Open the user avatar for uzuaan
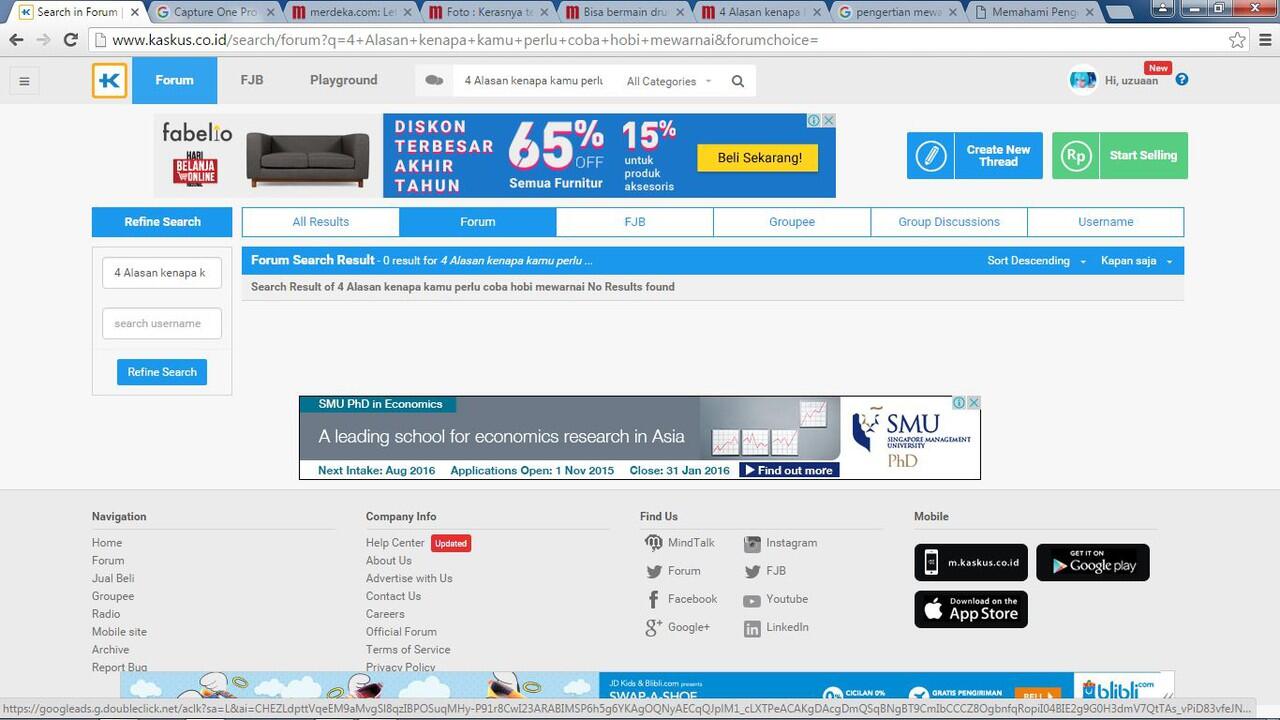 1083,80
